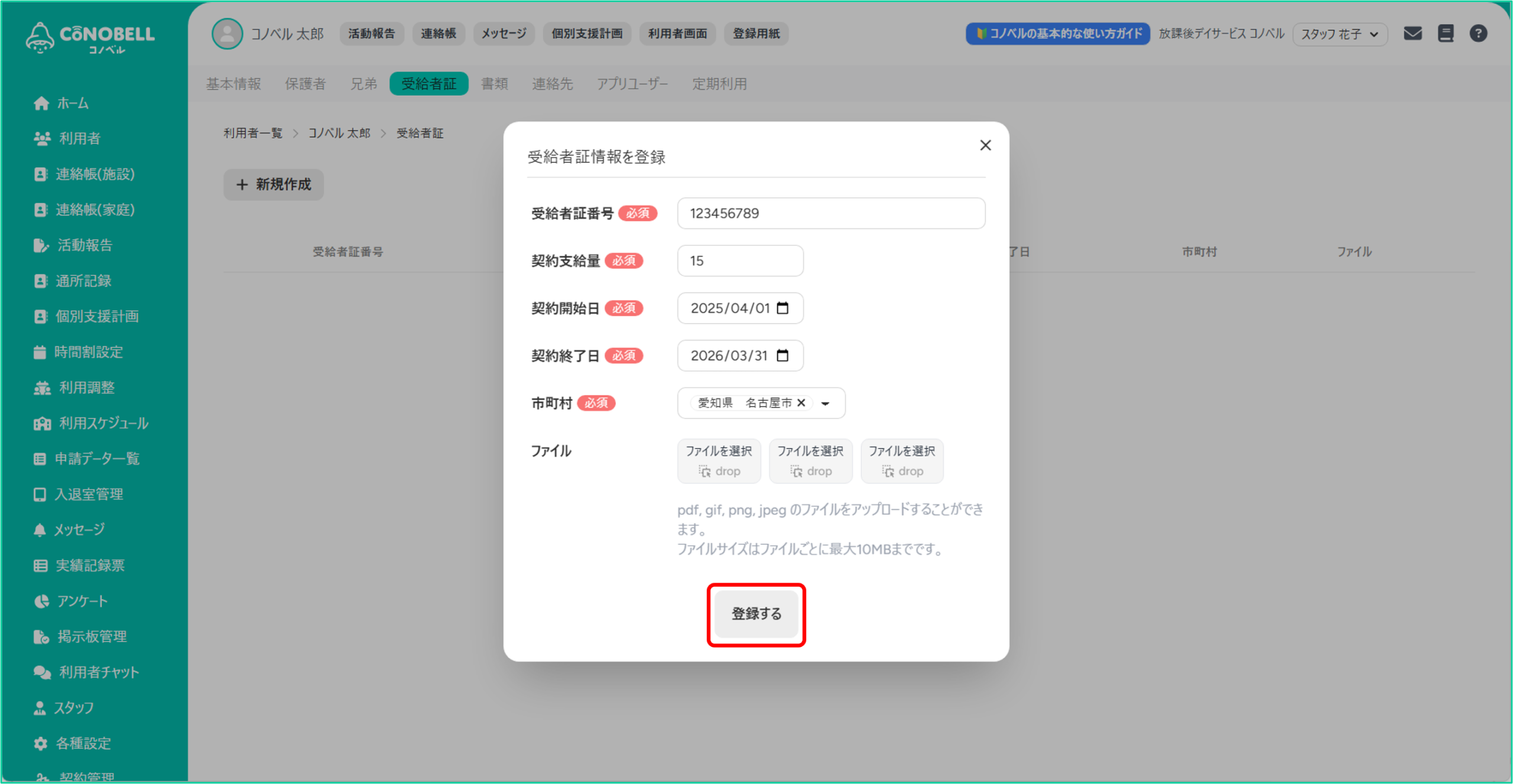This screenshot has width=1513, height=784.
Task: Open the mail envelope icon in header
Action: click(1413, 34)
